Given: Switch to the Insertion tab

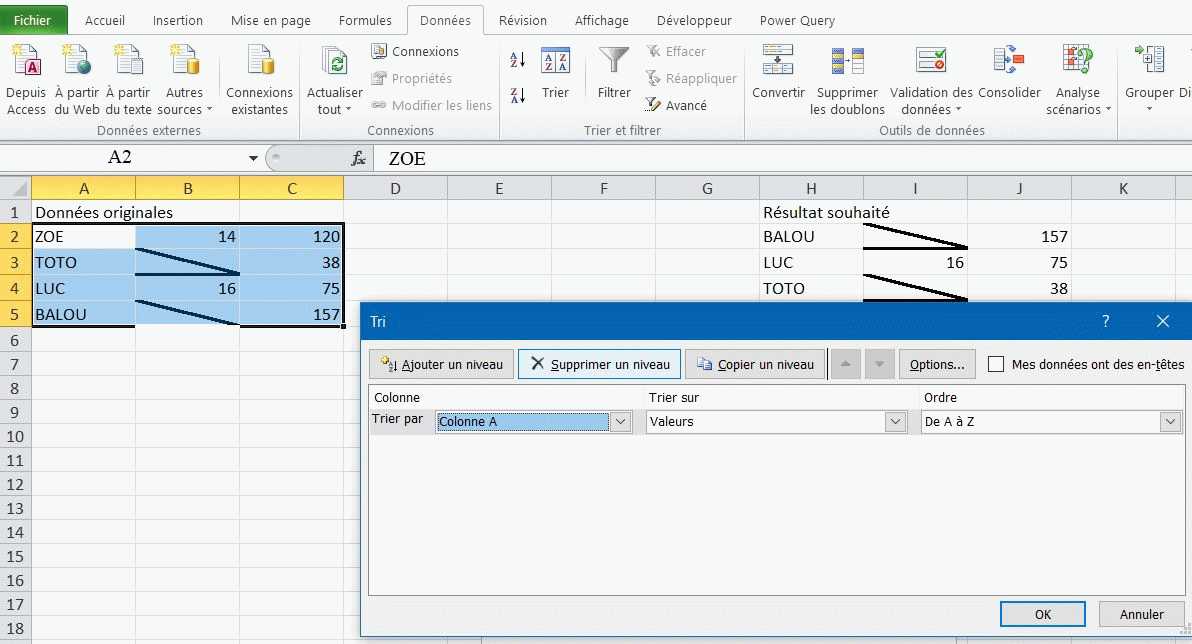Looking at the screenshot, I should (x=178, y=21).
